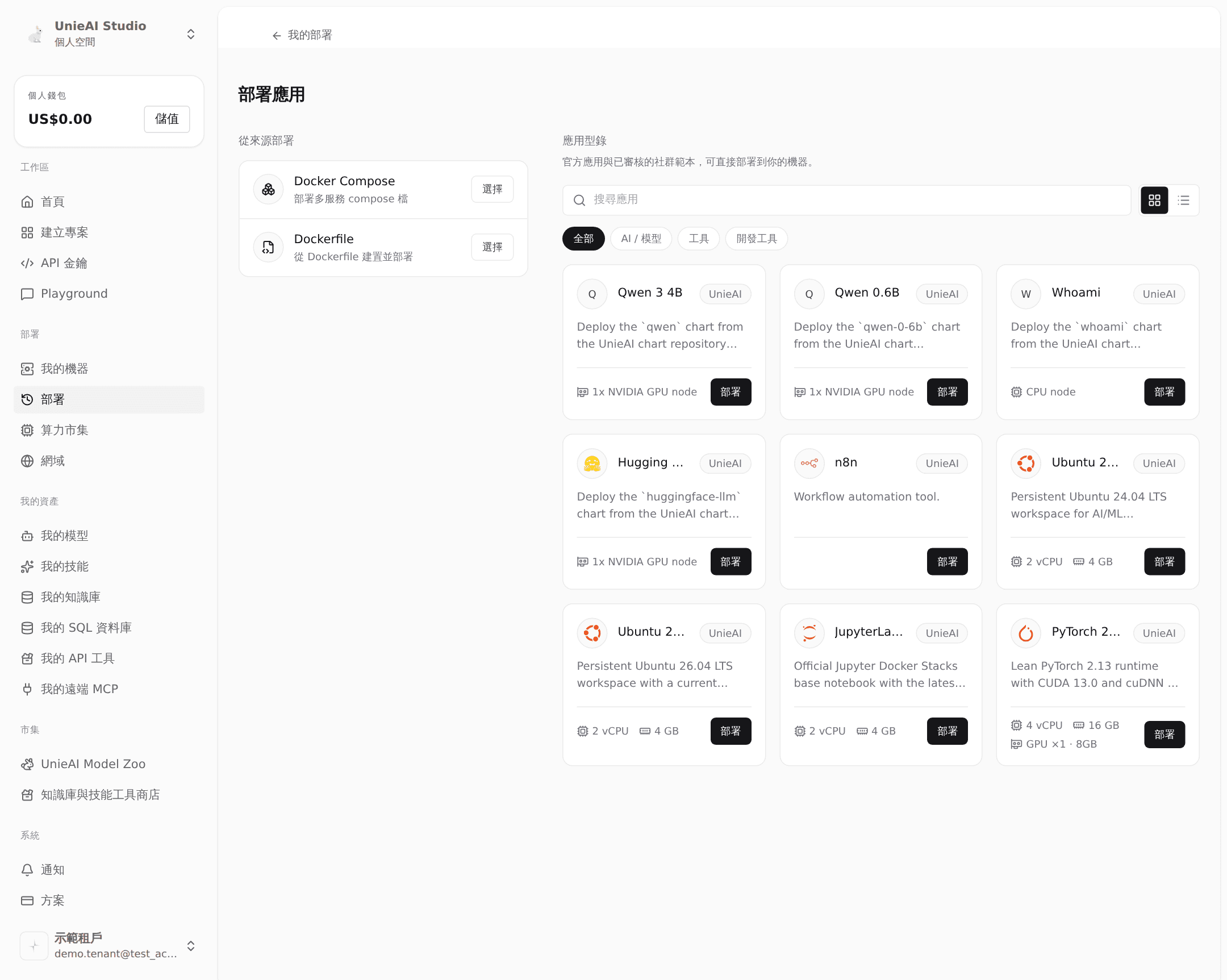This screenshot has height=980, width=1227.
Task: Open 網域 in sidebar
Action: (x=108, y=461)
